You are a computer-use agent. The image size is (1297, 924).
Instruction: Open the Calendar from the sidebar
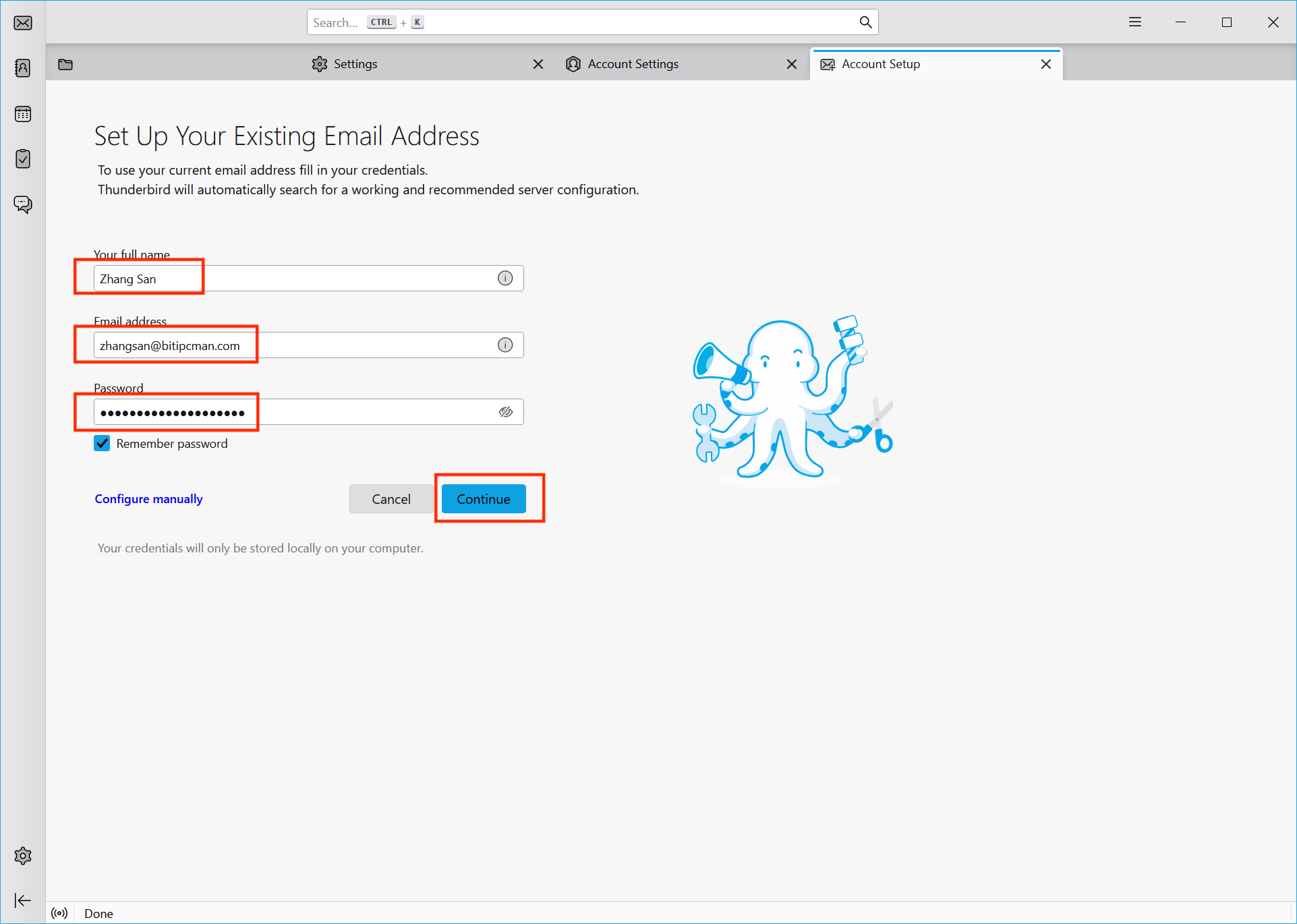coord(23,114)
